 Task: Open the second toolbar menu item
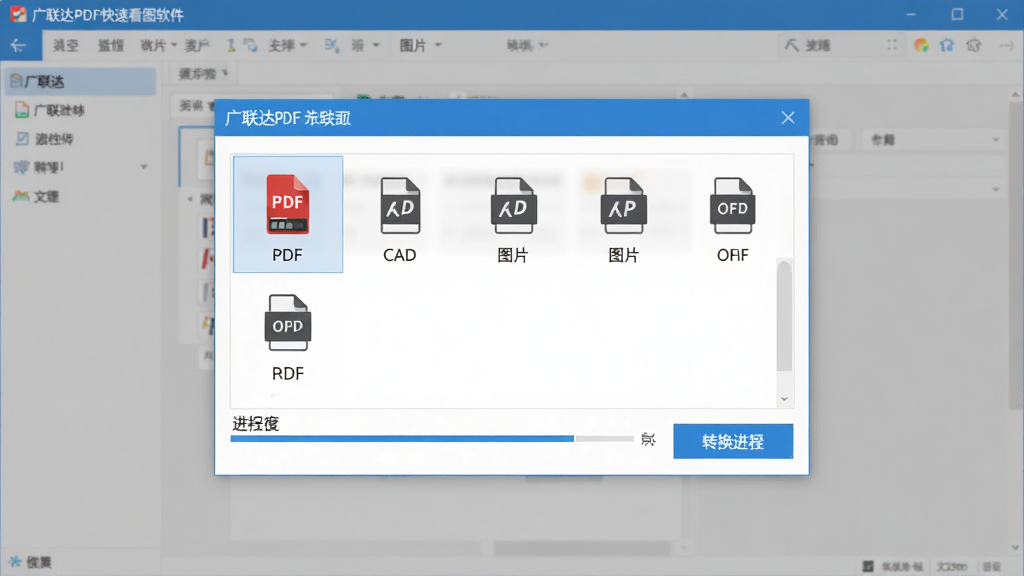110,46
